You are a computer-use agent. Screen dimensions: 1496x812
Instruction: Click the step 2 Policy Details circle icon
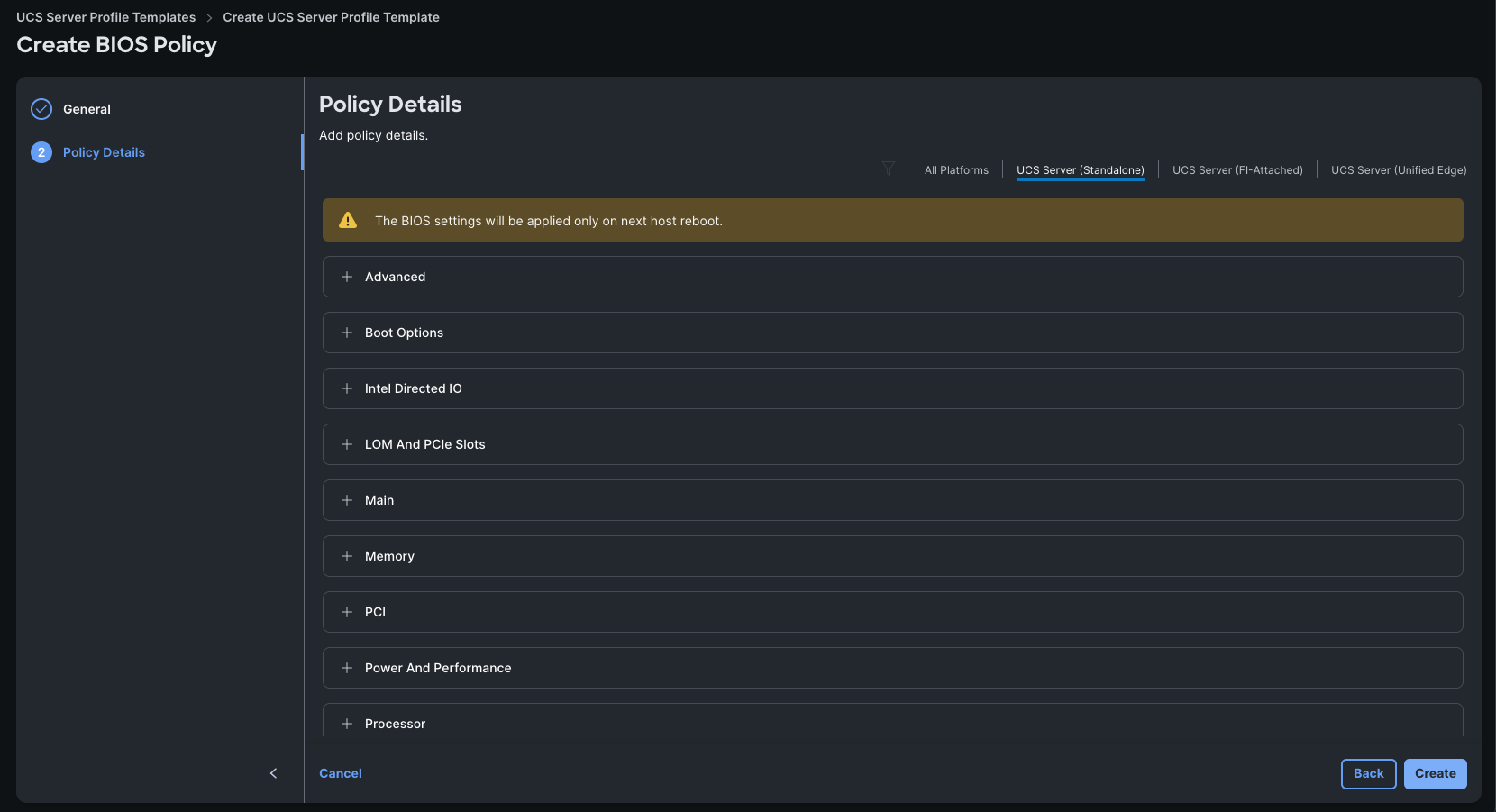point(41,152)
